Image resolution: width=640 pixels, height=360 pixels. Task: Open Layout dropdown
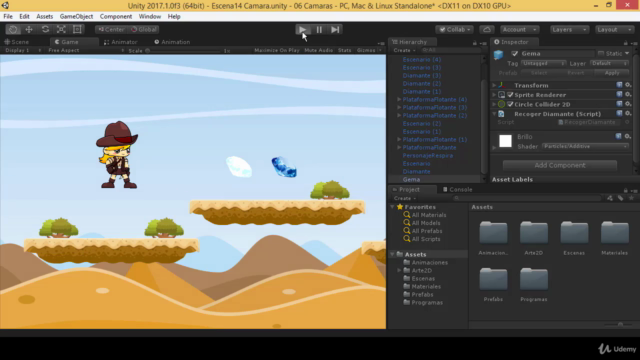[614, 29]
